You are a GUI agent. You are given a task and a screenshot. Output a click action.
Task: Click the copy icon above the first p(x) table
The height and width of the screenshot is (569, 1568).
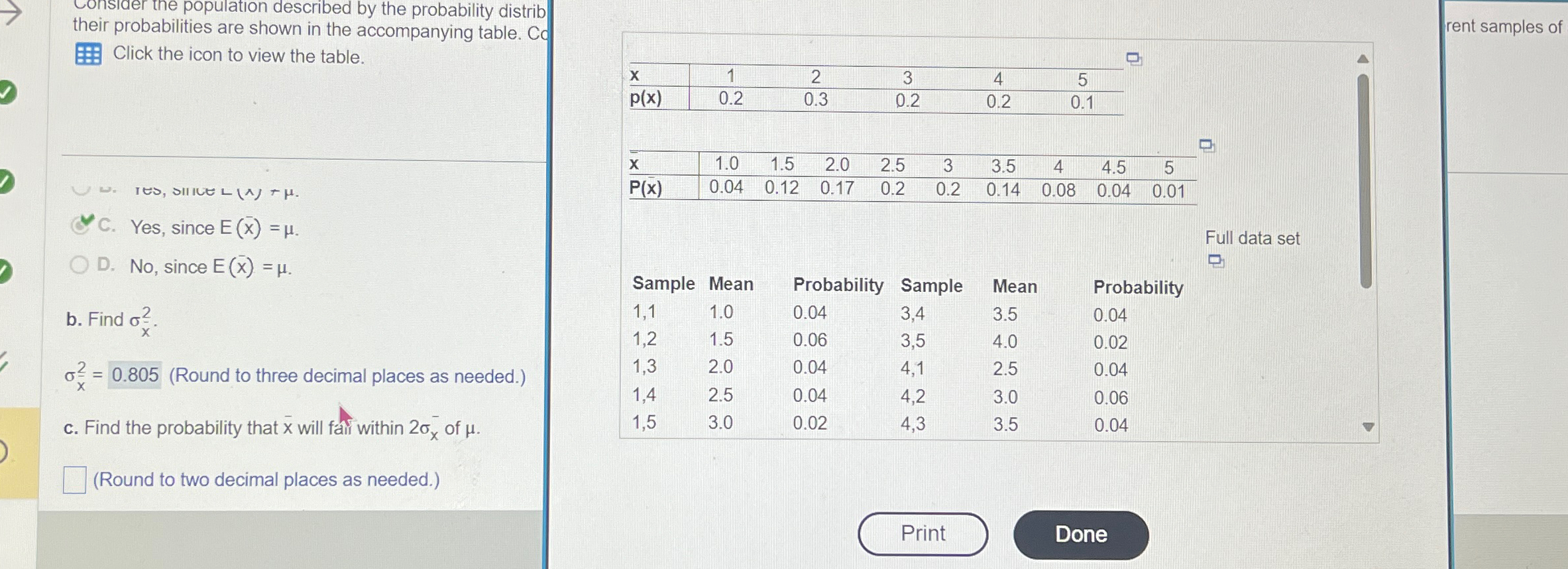point(1133,58)
